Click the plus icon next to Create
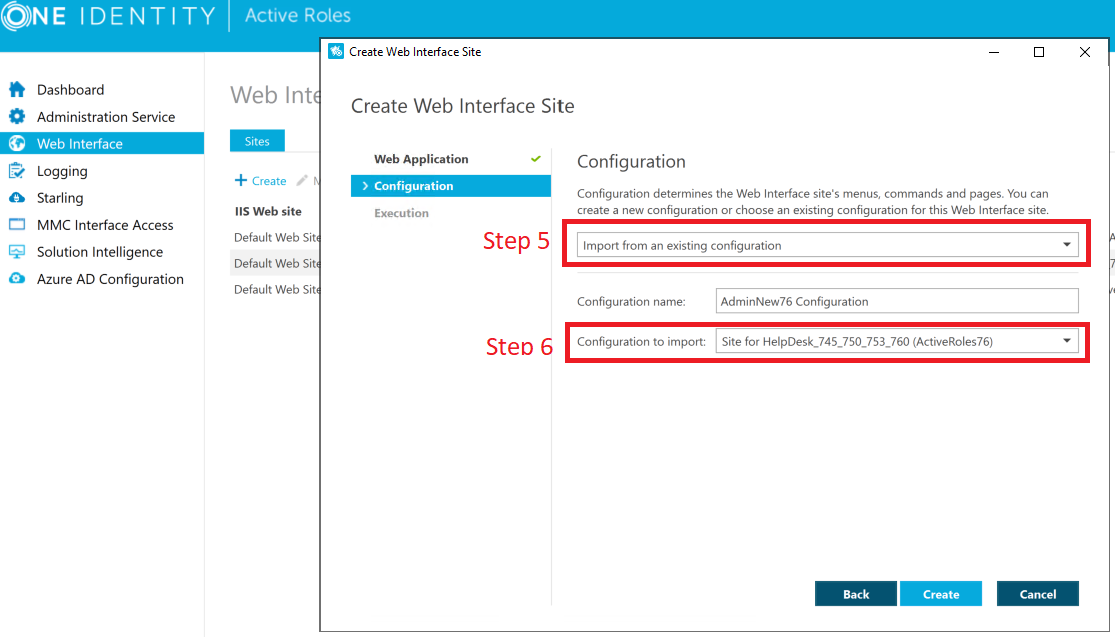Screen dimensions: 1115x637 pos(241,181)
